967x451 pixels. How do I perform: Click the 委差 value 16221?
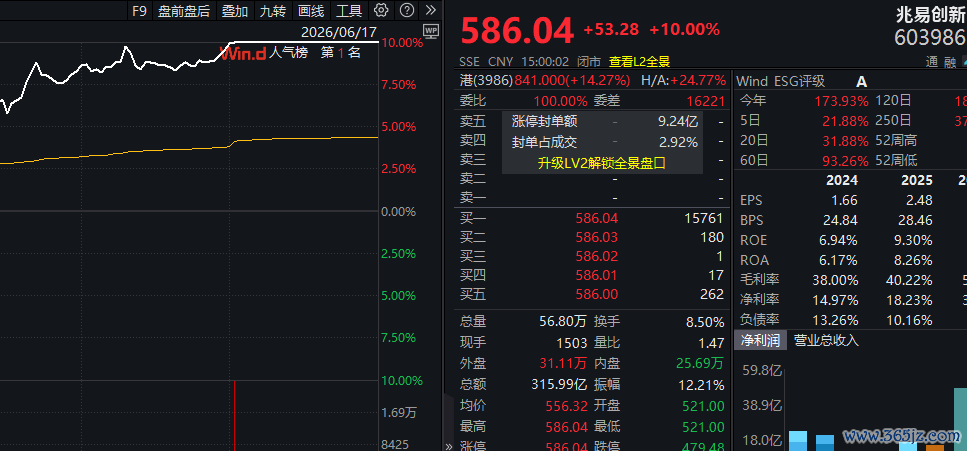[706, 101]
